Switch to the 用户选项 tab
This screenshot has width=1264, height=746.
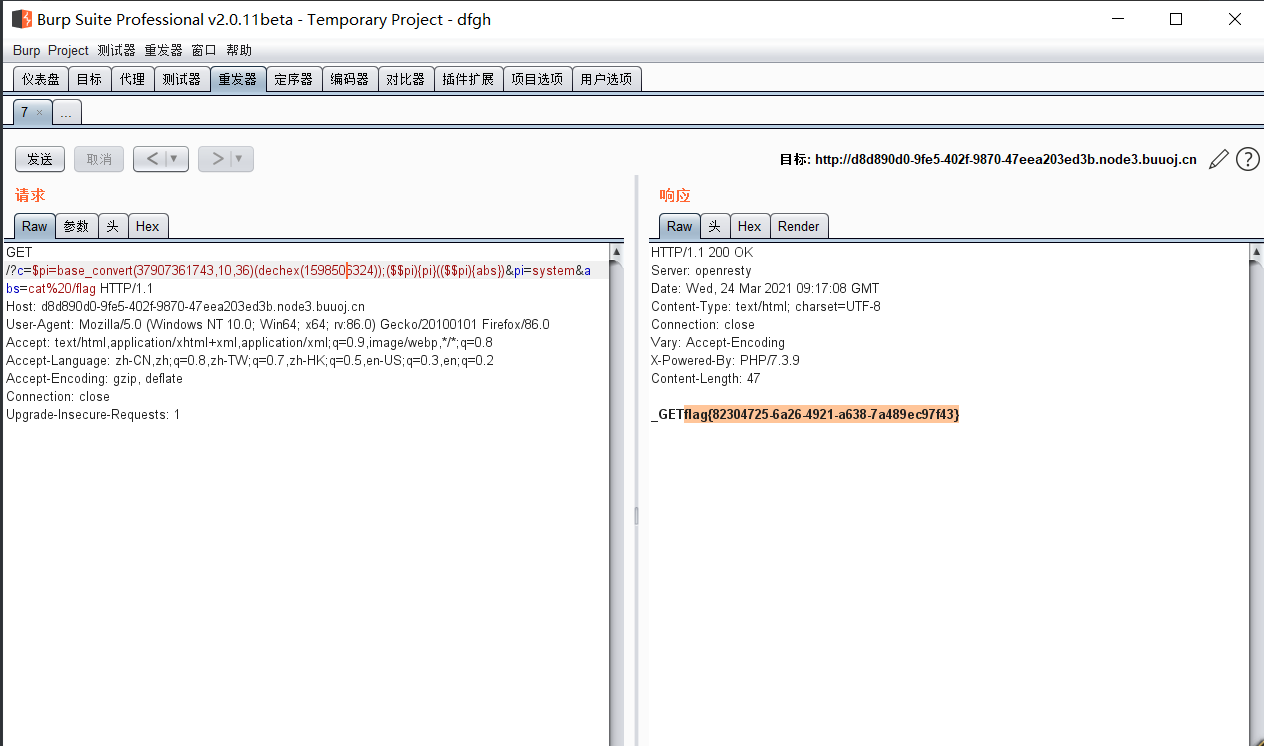coord(606,79)
